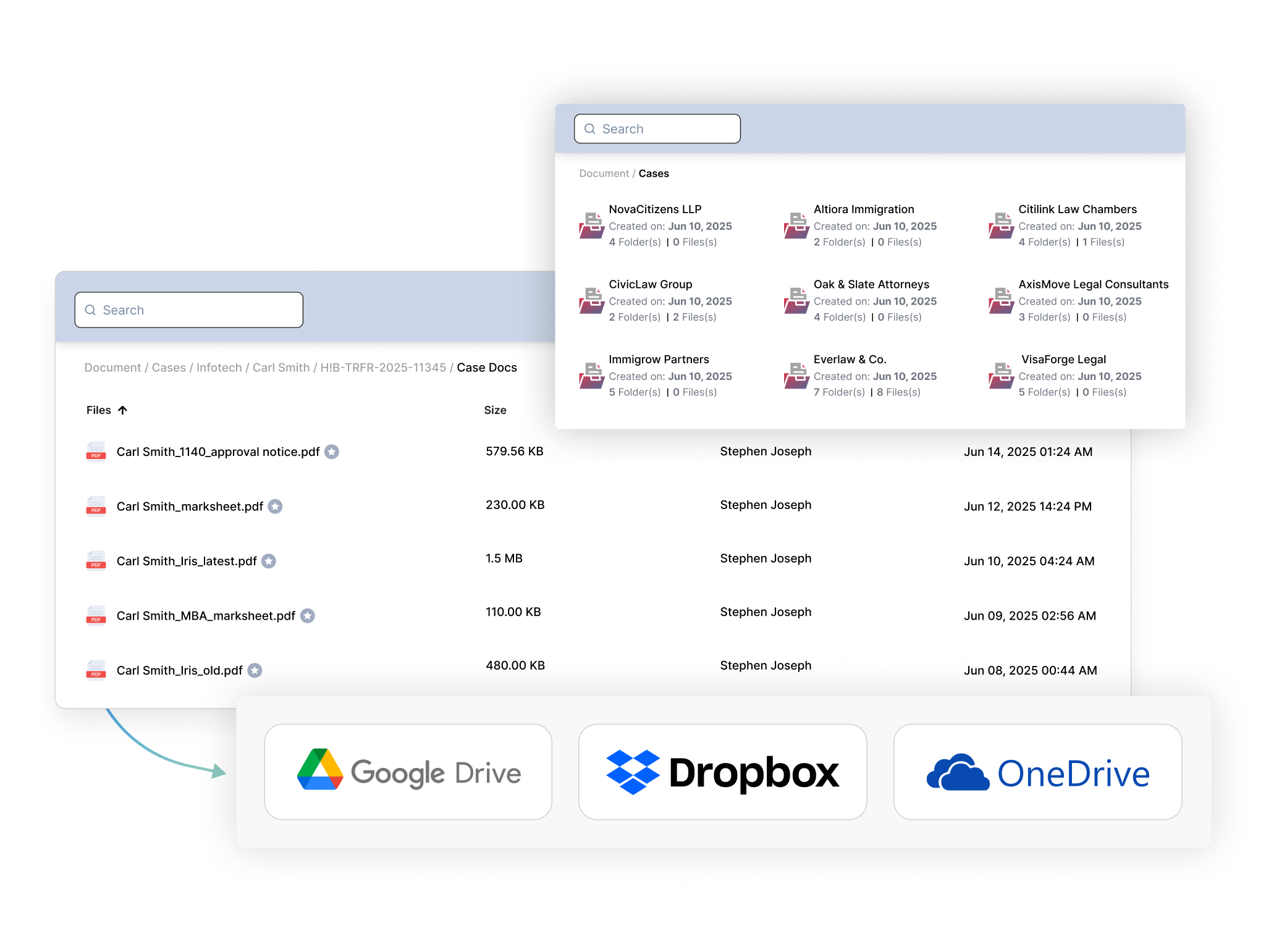Open file Carl Smith_1140_approval notice.pdf

[x=218, y=452]
